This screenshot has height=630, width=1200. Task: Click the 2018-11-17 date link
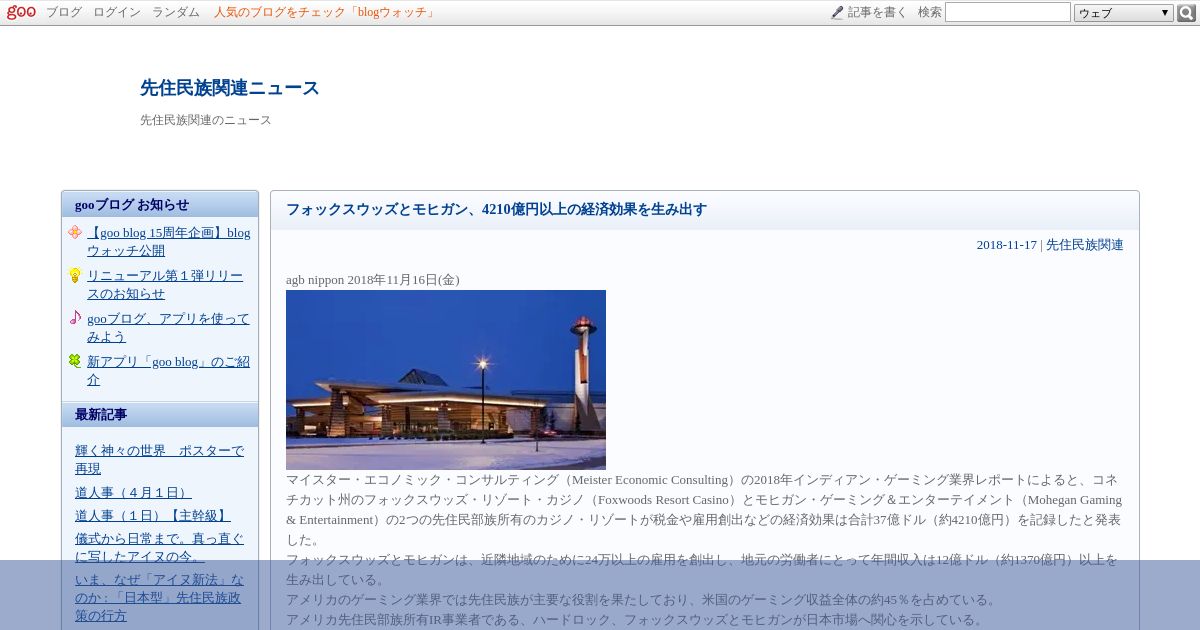[1006, 245]
